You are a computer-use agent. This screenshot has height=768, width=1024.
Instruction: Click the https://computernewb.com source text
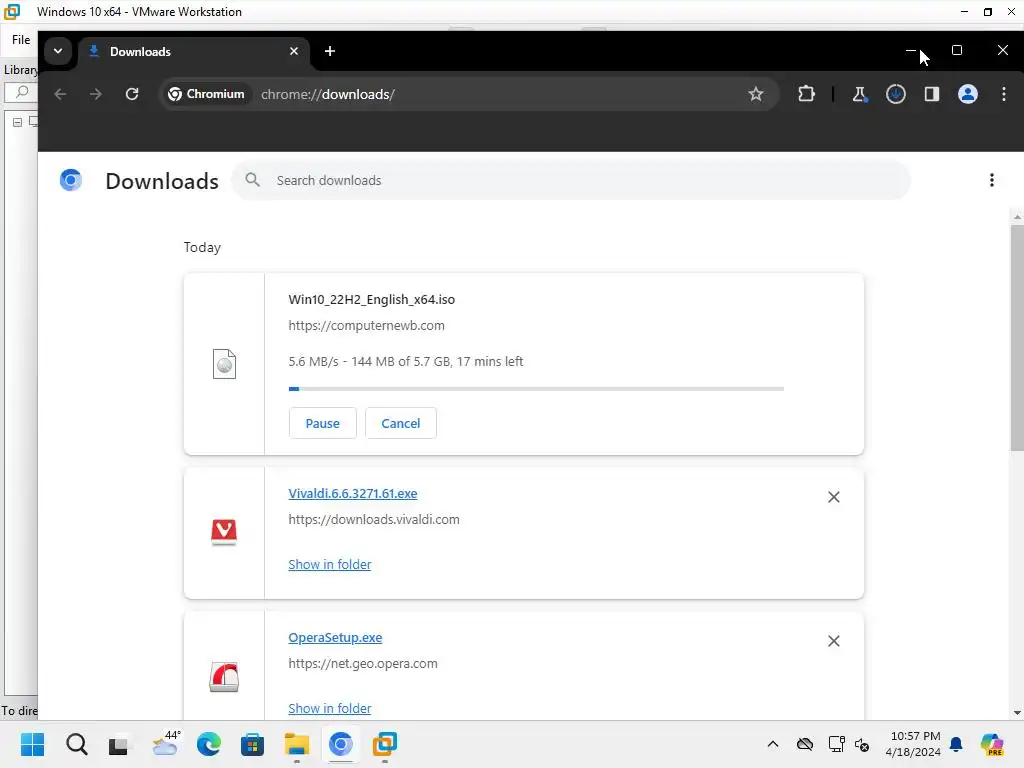pyautogui.click(x=366, y=325)
